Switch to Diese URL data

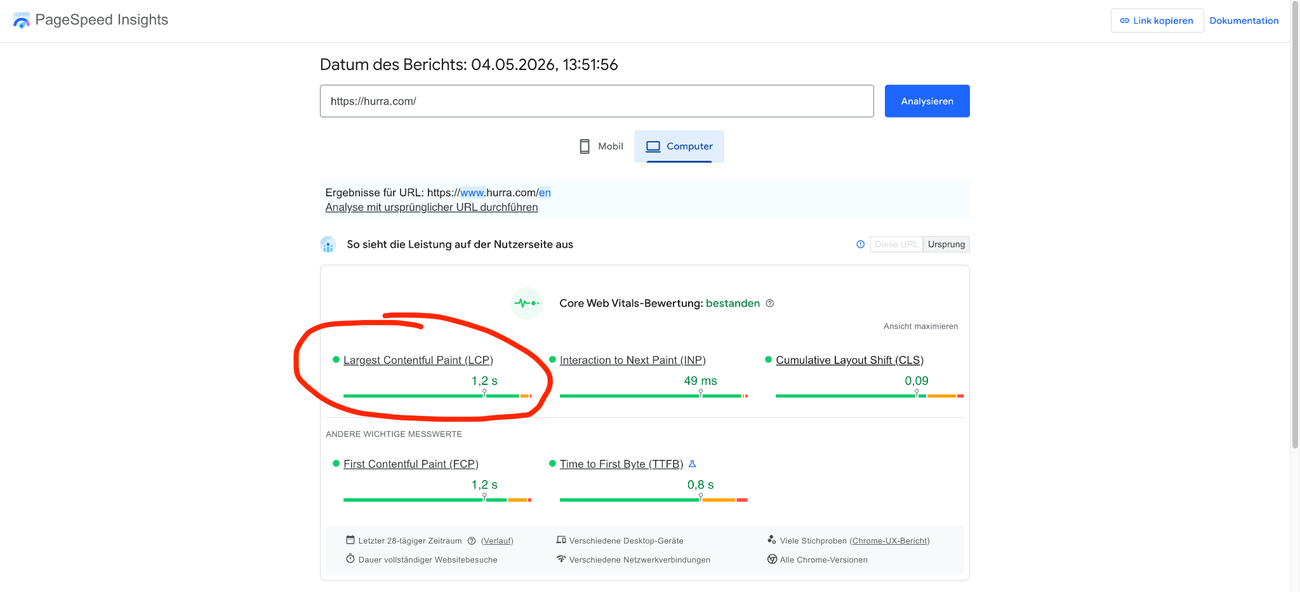point(896,244)
